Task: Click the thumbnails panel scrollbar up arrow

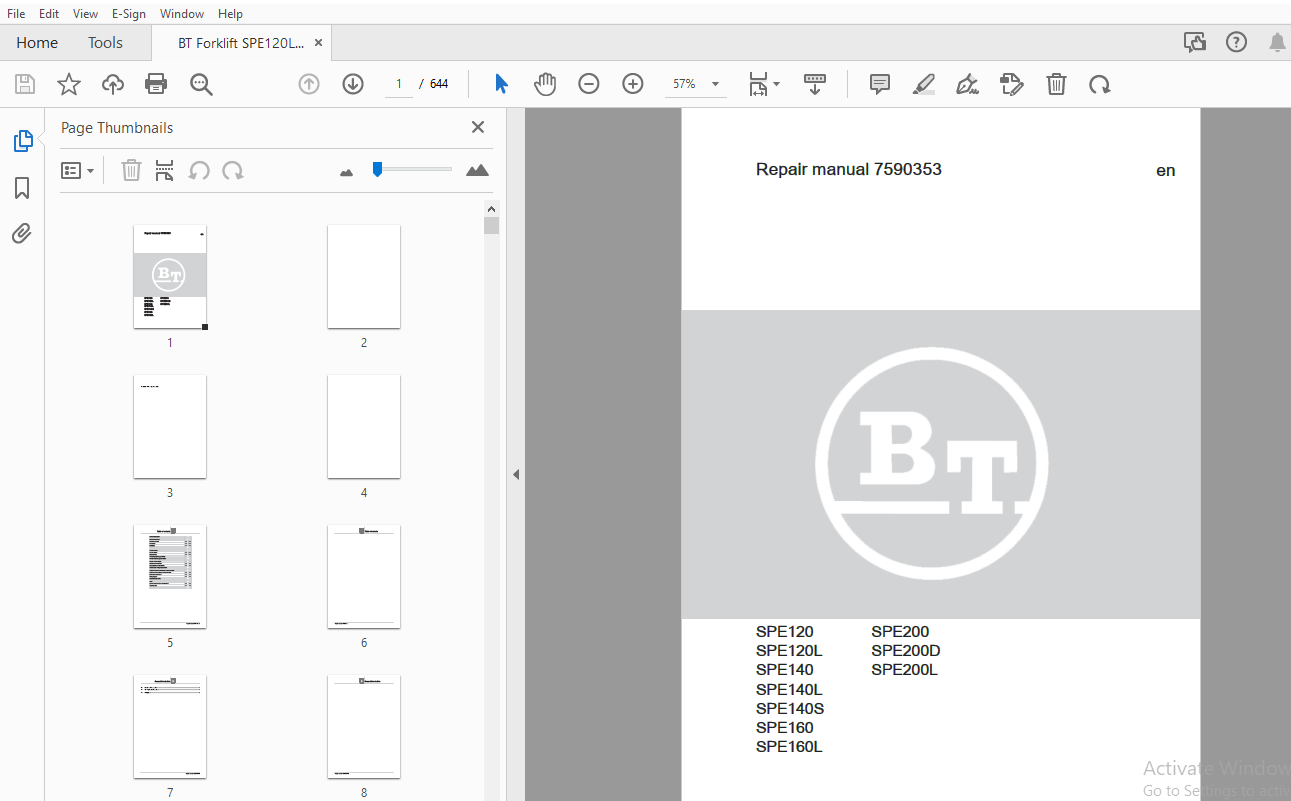Action: (491, 208)
